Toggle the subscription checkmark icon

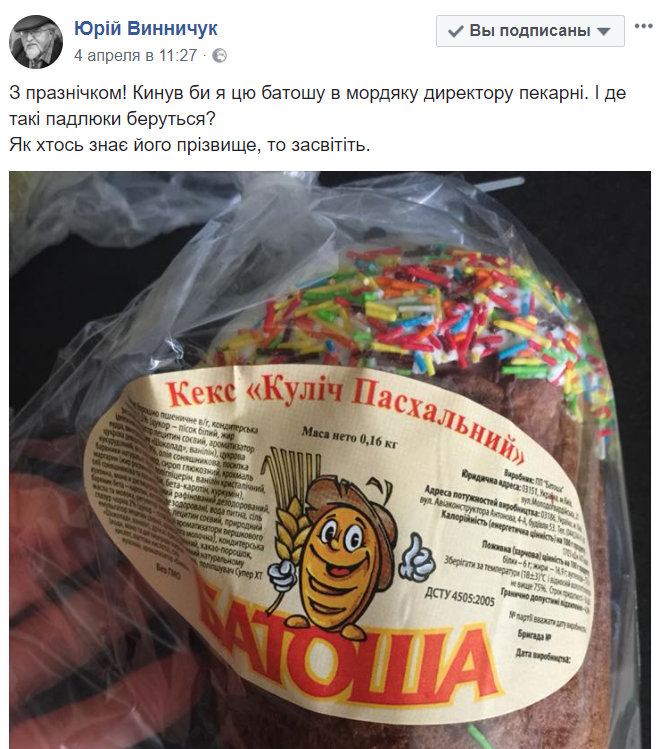click(455, 32)
